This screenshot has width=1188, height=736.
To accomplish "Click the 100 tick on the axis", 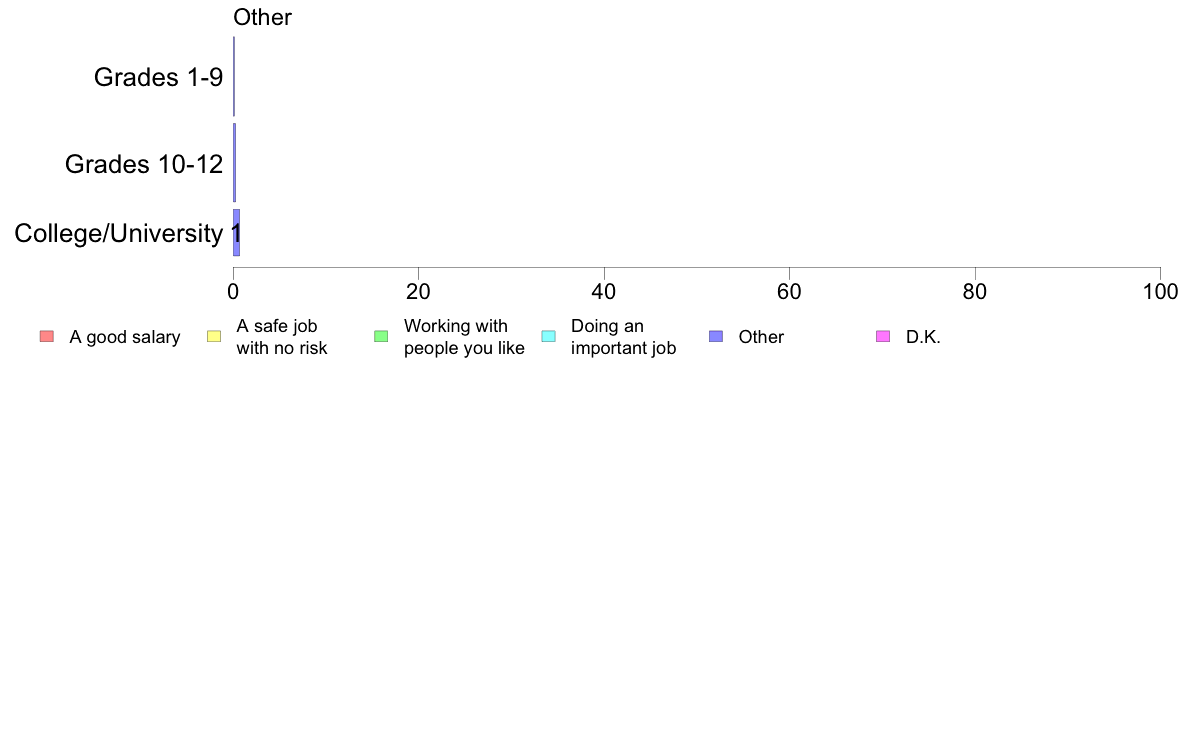I will click(1161, 292).
